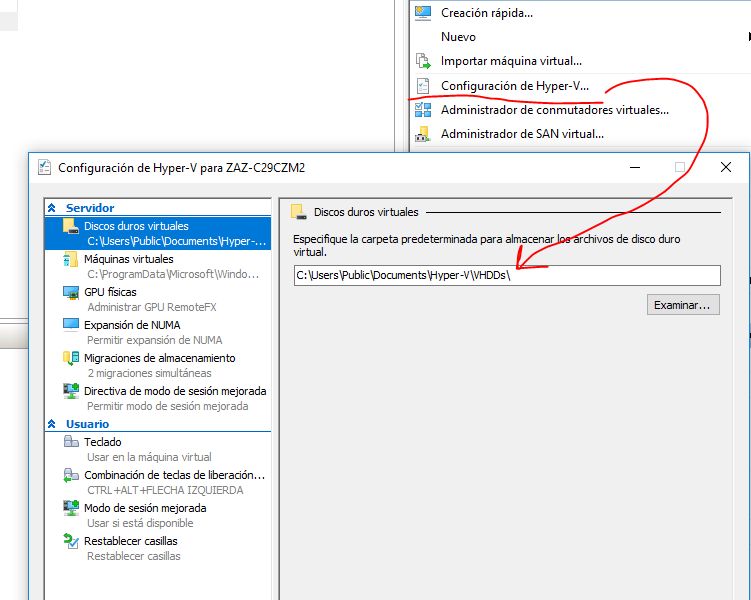The image size is (751, 600).
Task: Select Discos duros virtuales in the settings tree
Action: (x=158, y=233)
